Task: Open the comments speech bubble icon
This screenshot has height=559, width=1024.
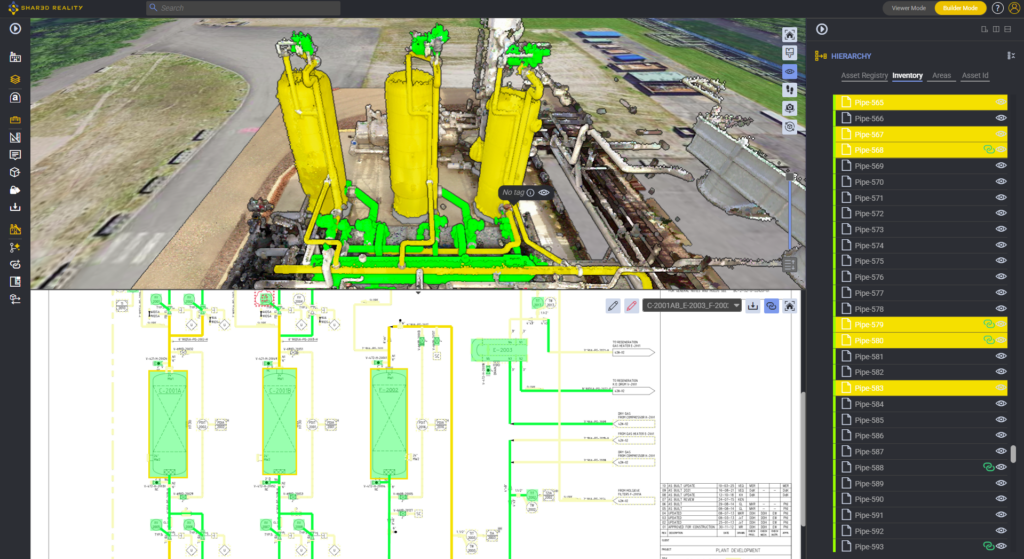Action: (x=15, y=155)
